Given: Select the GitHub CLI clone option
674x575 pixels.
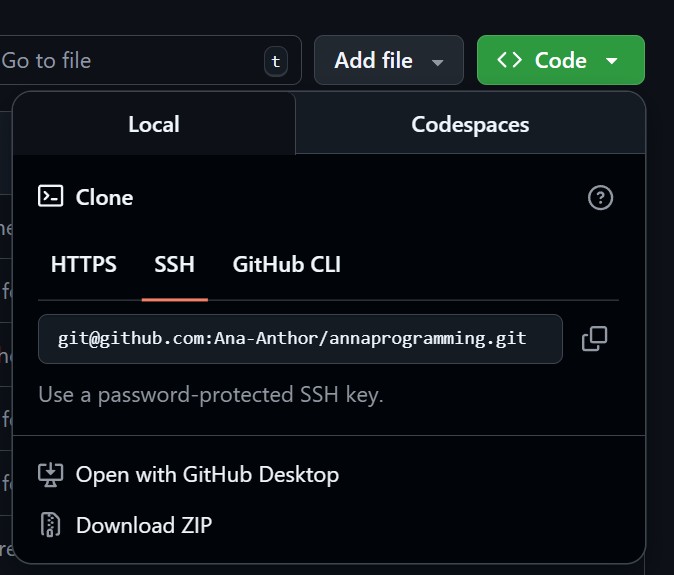Looking at the screenshot, I should [x=287, y=264].
